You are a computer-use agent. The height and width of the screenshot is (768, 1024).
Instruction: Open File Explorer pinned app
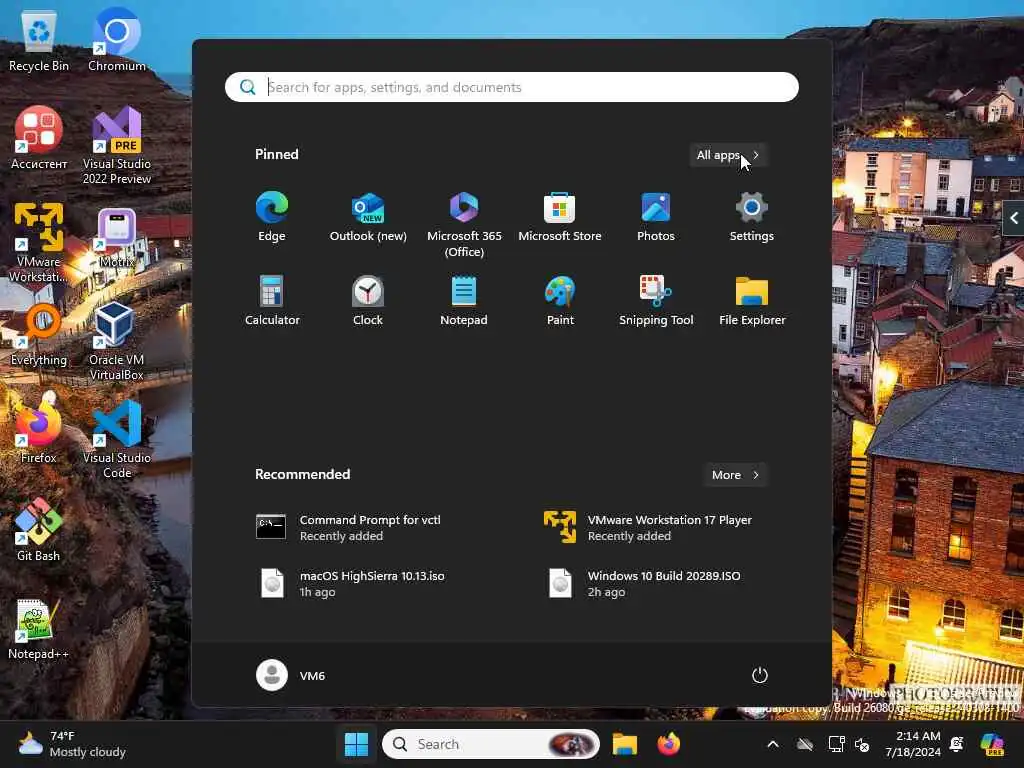point(752,301)
